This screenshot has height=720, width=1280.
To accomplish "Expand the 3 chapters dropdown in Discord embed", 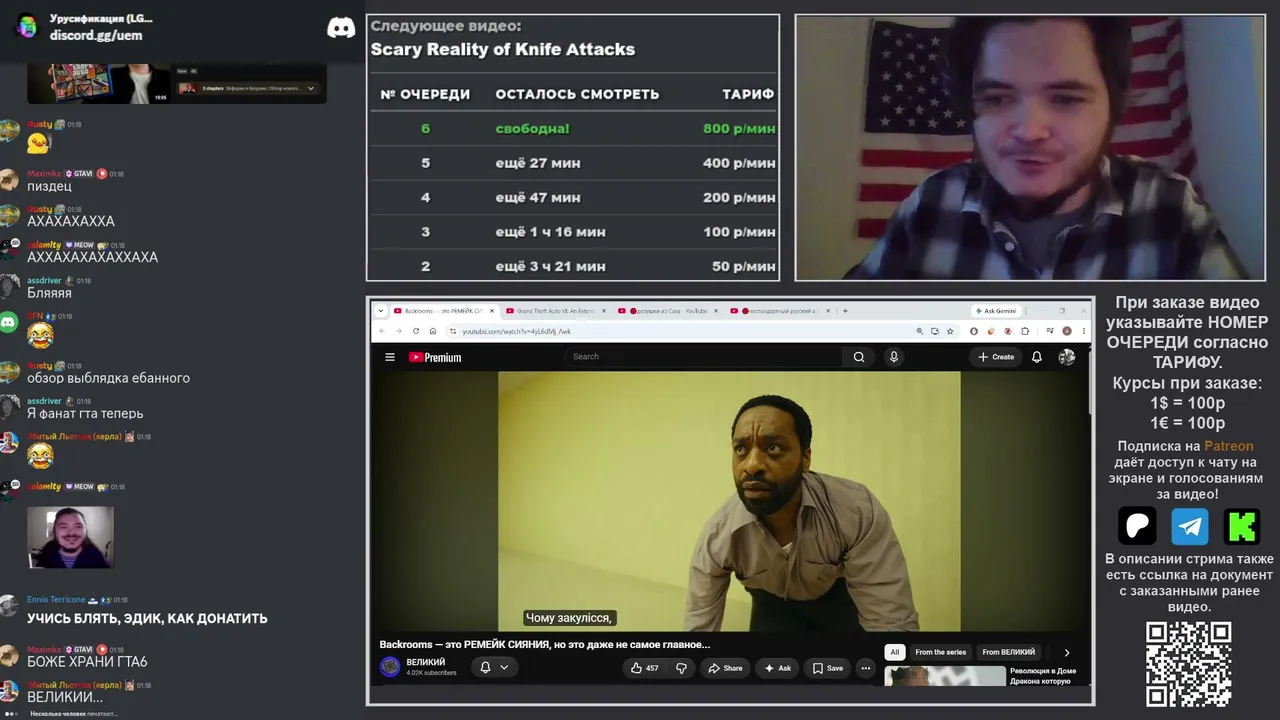I will 311,88.
